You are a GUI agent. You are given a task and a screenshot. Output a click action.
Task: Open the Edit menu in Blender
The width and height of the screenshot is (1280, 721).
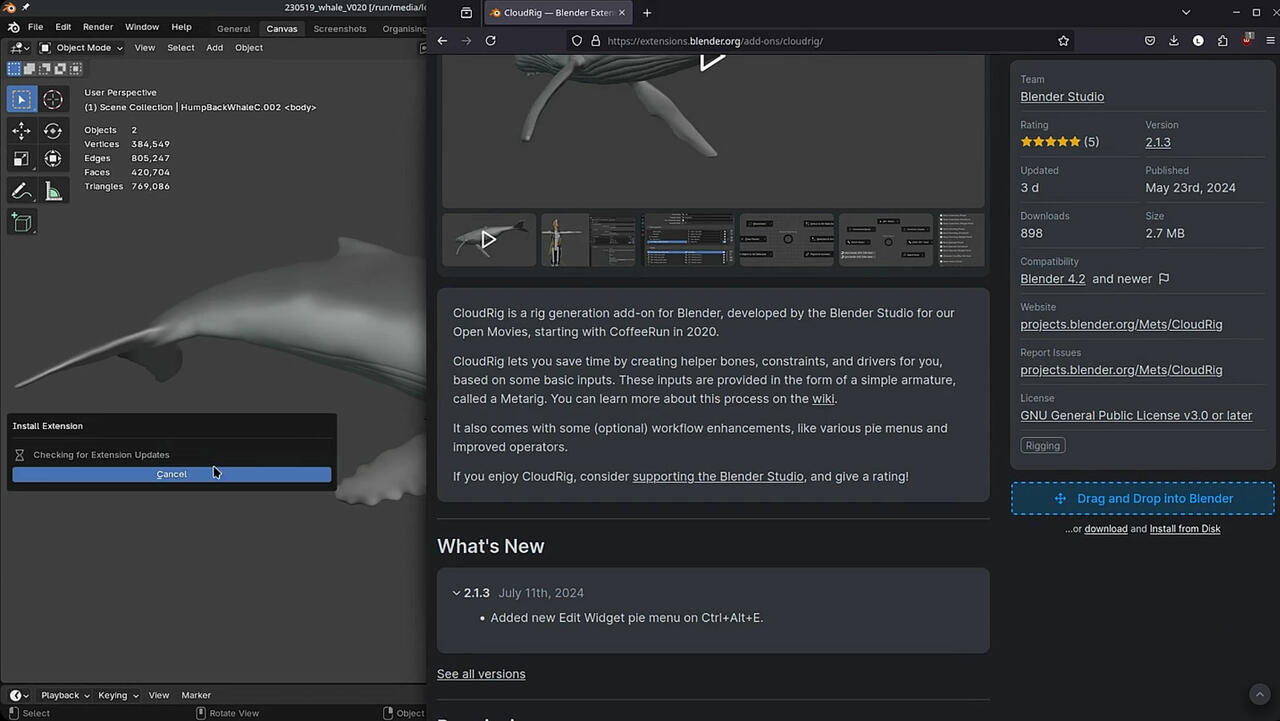[63, 27]
